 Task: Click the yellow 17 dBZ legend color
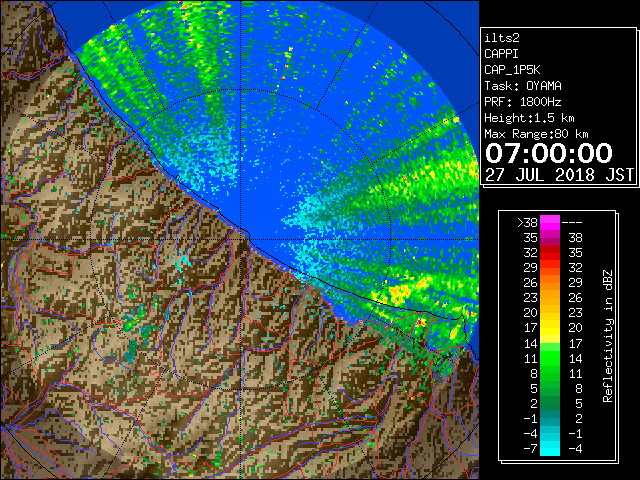click(550, 329)
